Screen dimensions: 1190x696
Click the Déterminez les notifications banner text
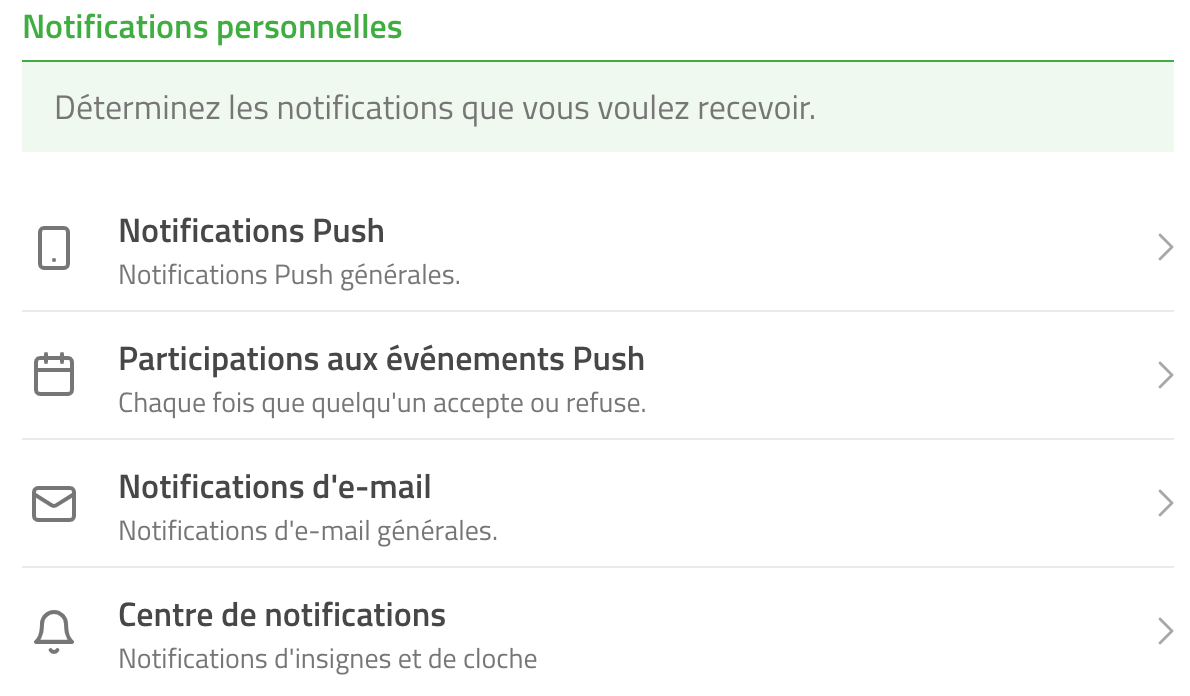tap(435, 108)
